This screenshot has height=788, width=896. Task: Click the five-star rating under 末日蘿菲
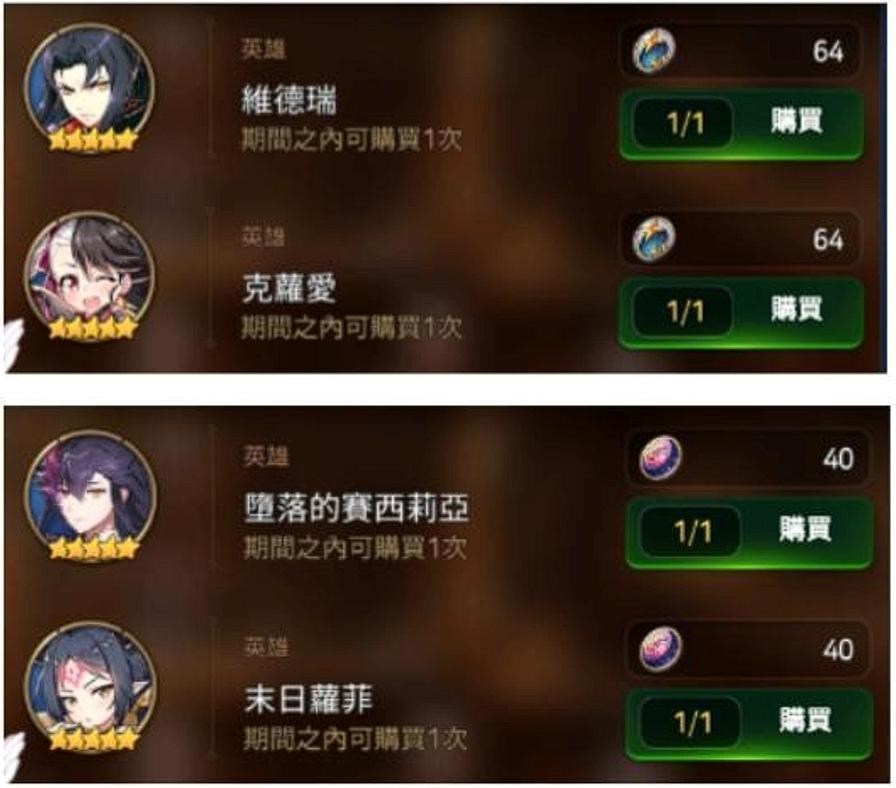tap(94, 739)
